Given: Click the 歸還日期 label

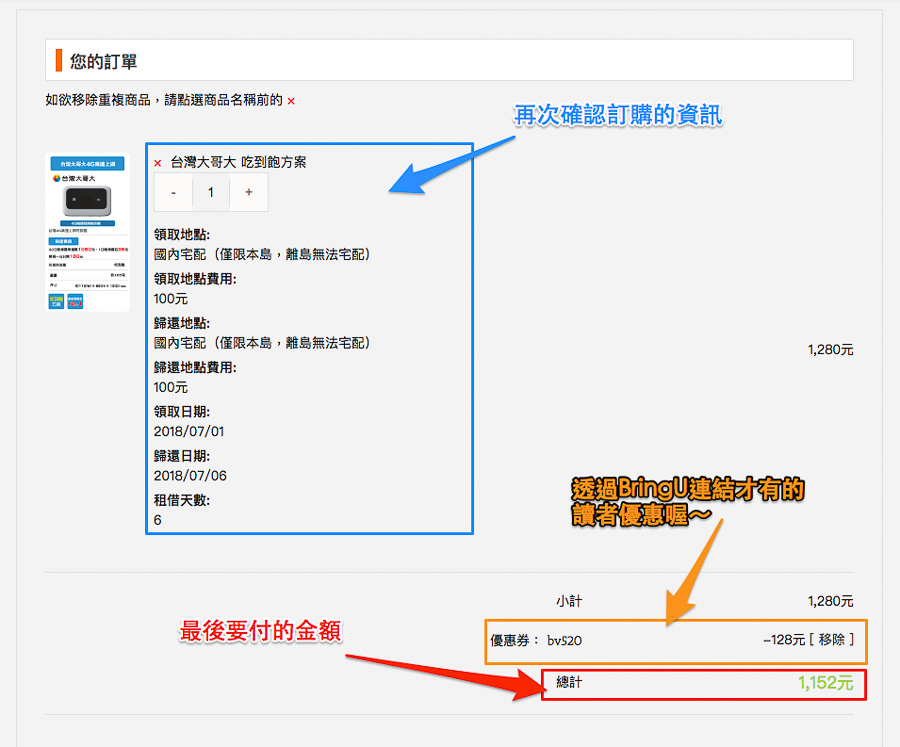Looking at the screenshot, I should (182, 456).
